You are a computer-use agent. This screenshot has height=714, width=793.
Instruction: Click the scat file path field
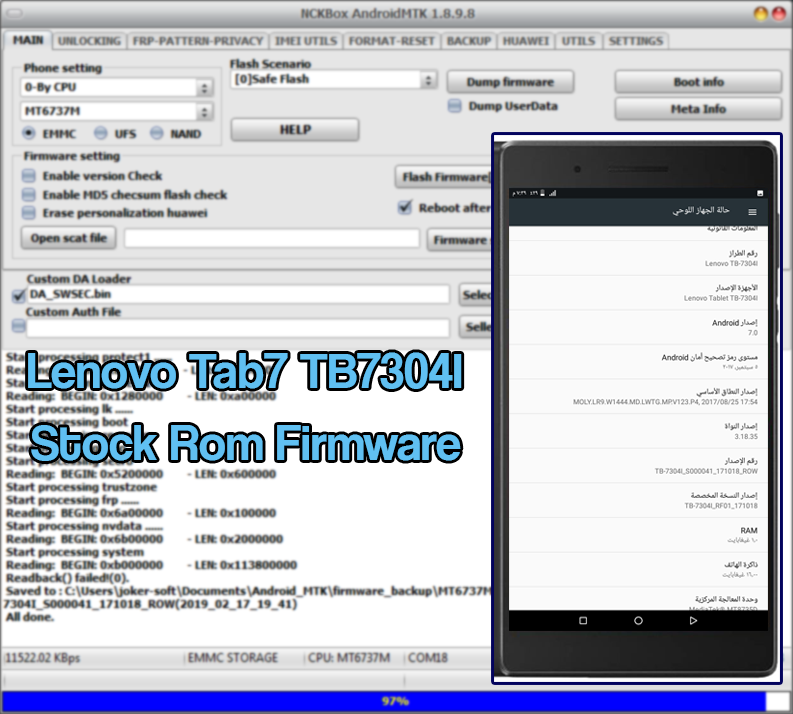272,238
